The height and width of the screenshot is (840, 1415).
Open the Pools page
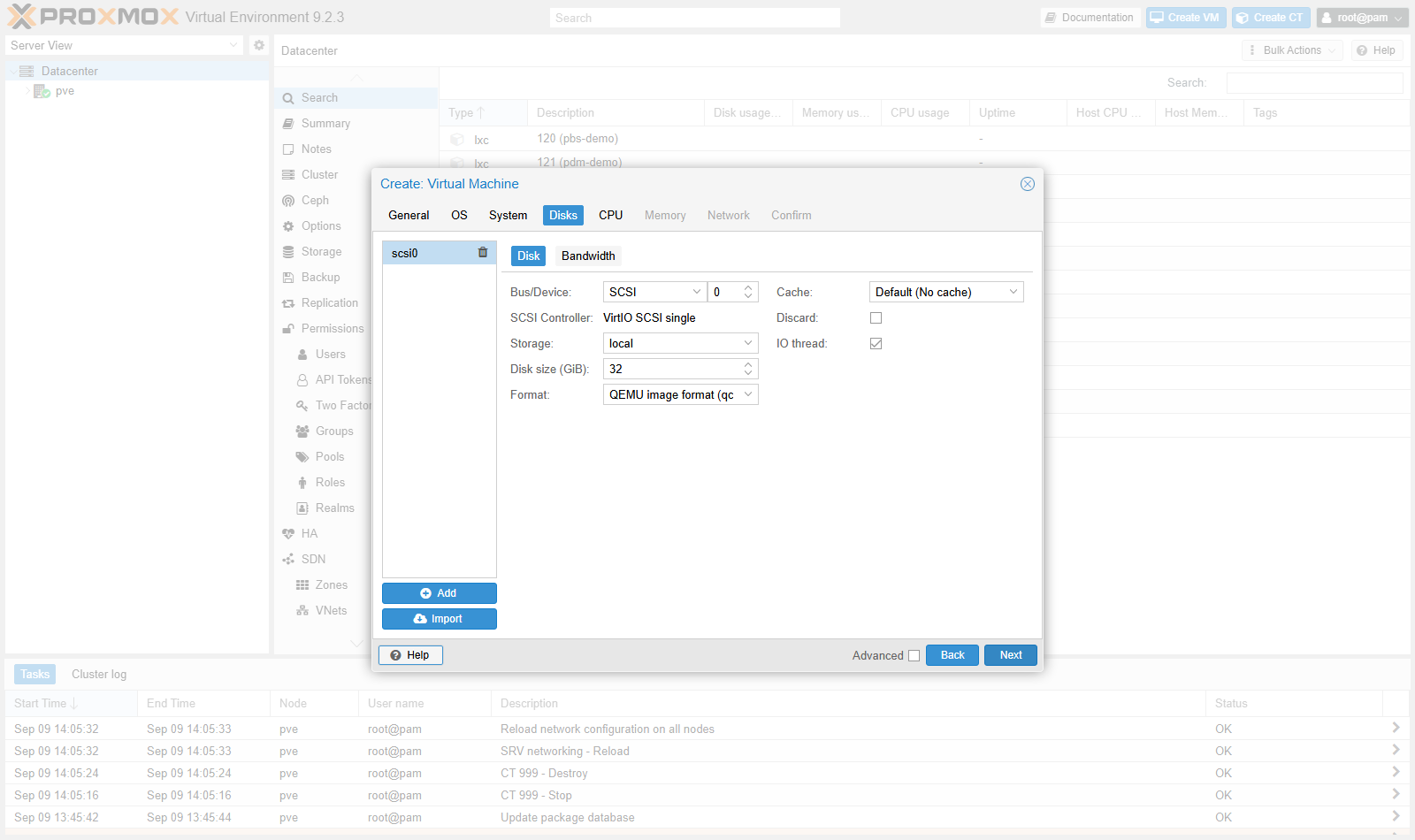pyautogui.click(x=330, y=457)
